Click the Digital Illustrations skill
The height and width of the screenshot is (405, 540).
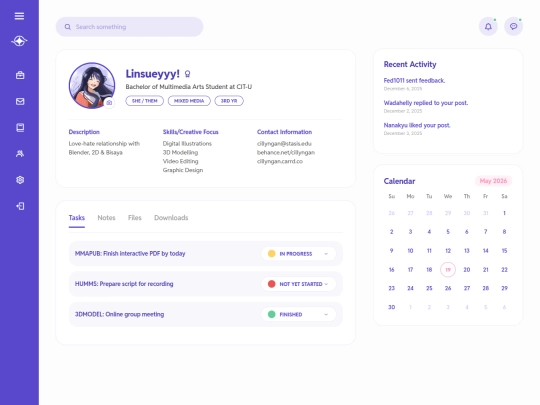pyautogui.click(x=187, y=144)
